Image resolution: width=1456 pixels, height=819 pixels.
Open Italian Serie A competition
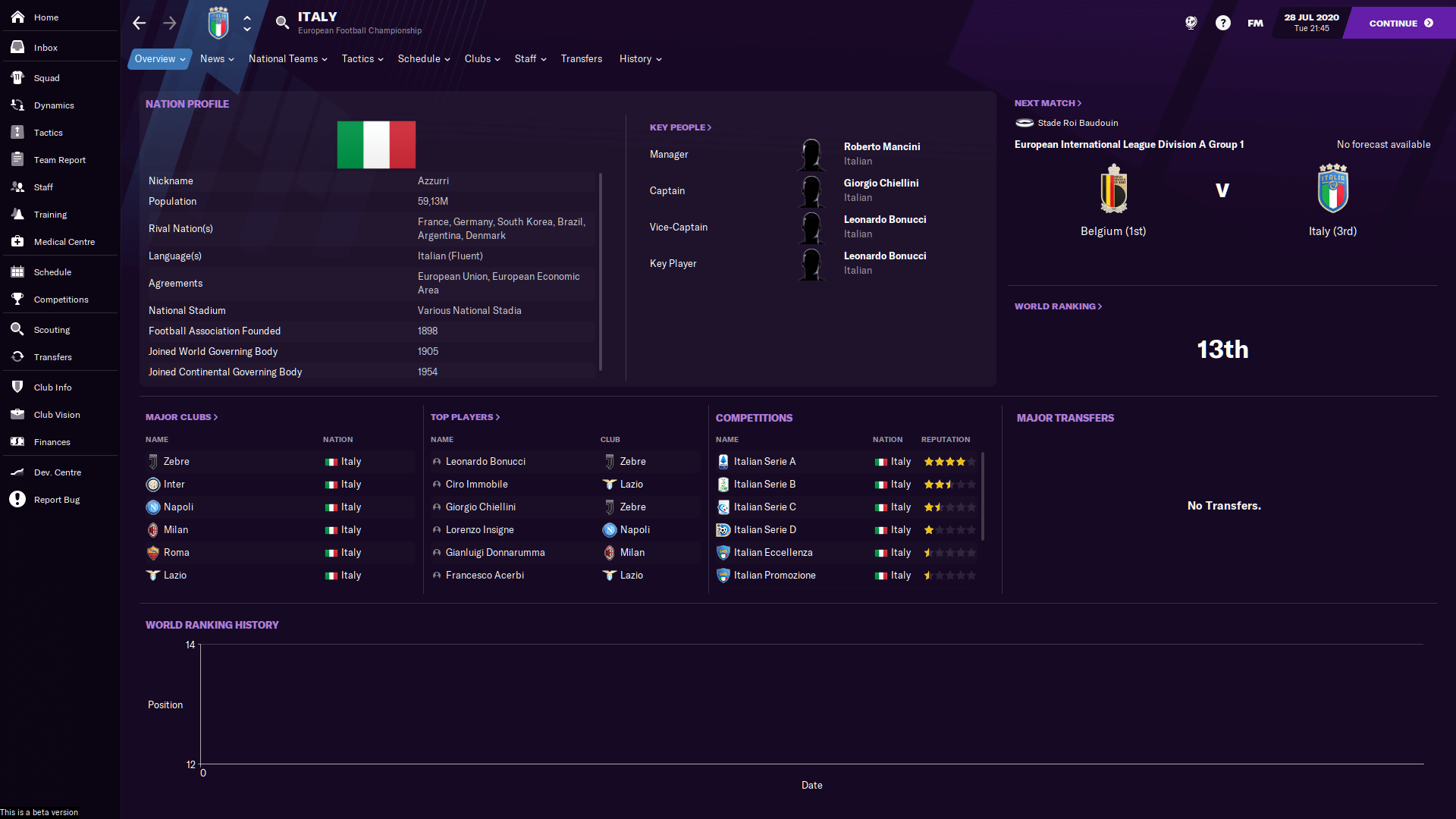(764, 461)
